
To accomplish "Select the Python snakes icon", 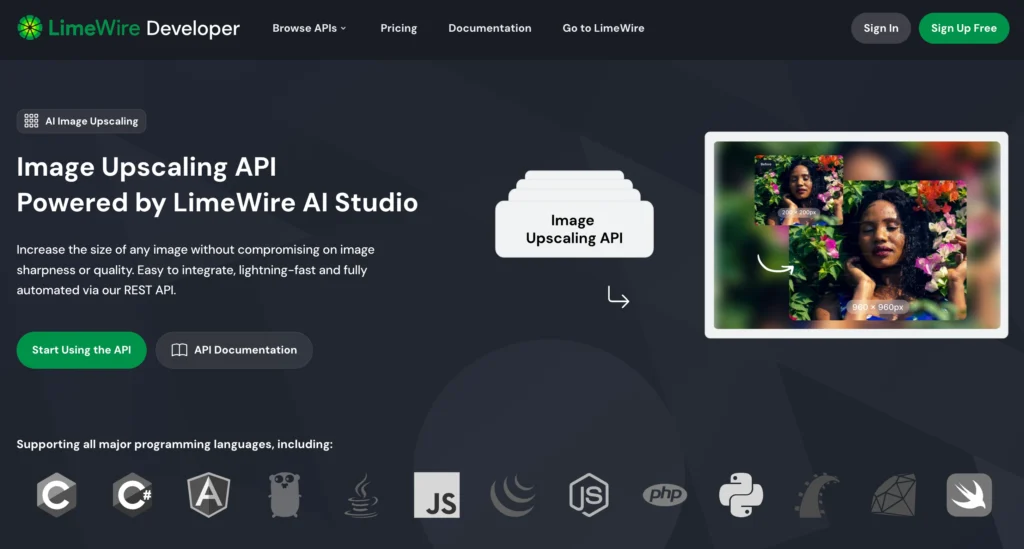I will tap(741, 495).
